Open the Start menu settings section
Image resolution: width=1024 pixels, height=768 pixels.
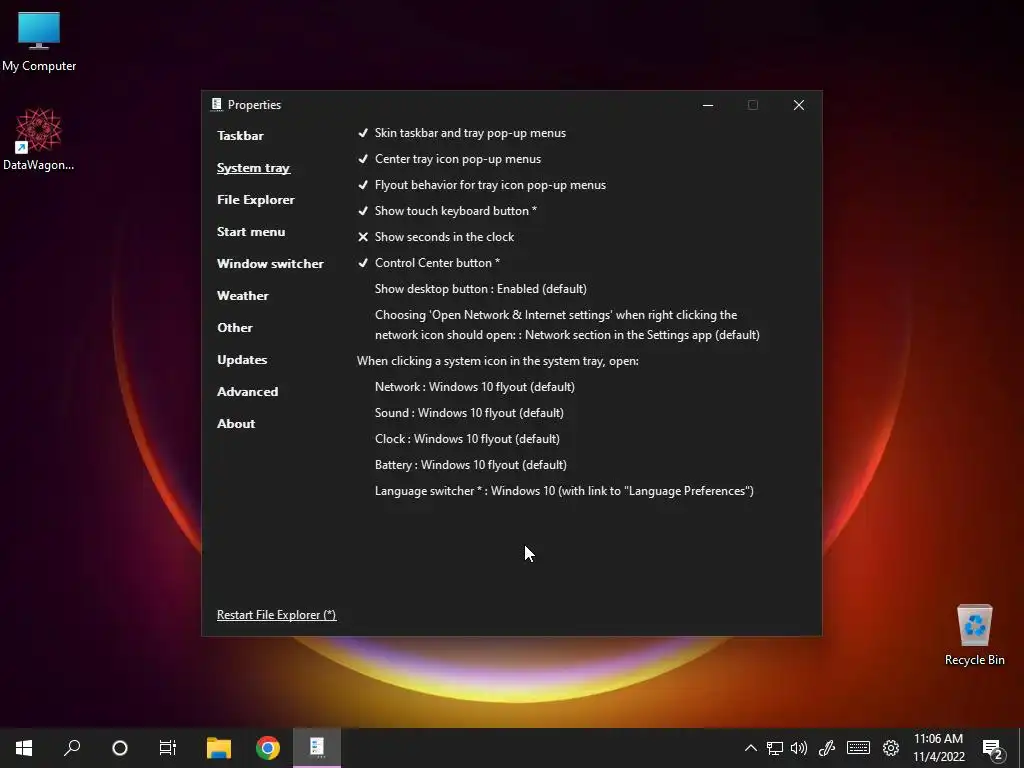[x=251, y=232]
